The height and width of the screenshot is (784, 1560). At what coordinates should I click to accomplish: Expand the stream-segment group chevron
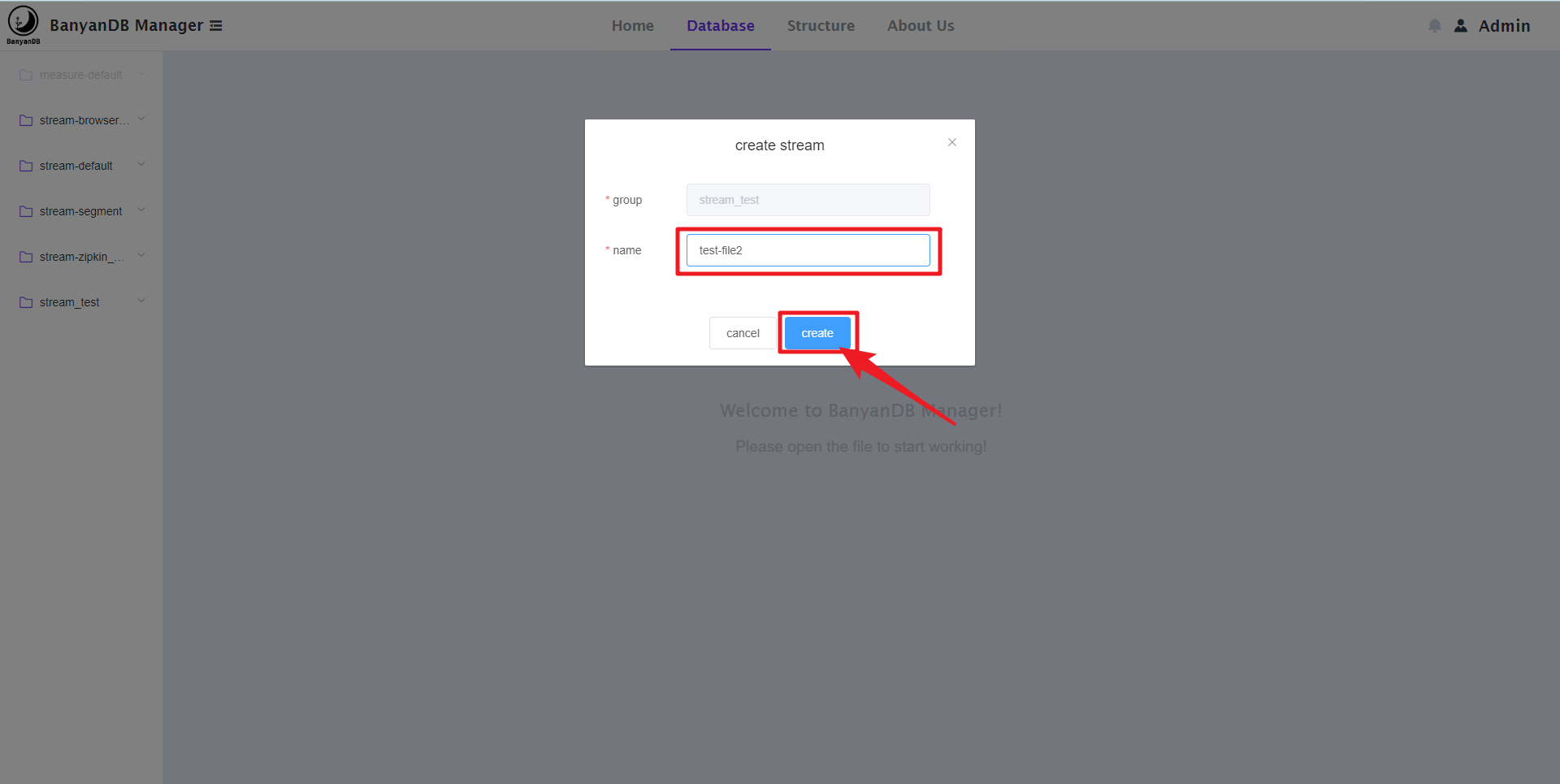coord(141,210)
